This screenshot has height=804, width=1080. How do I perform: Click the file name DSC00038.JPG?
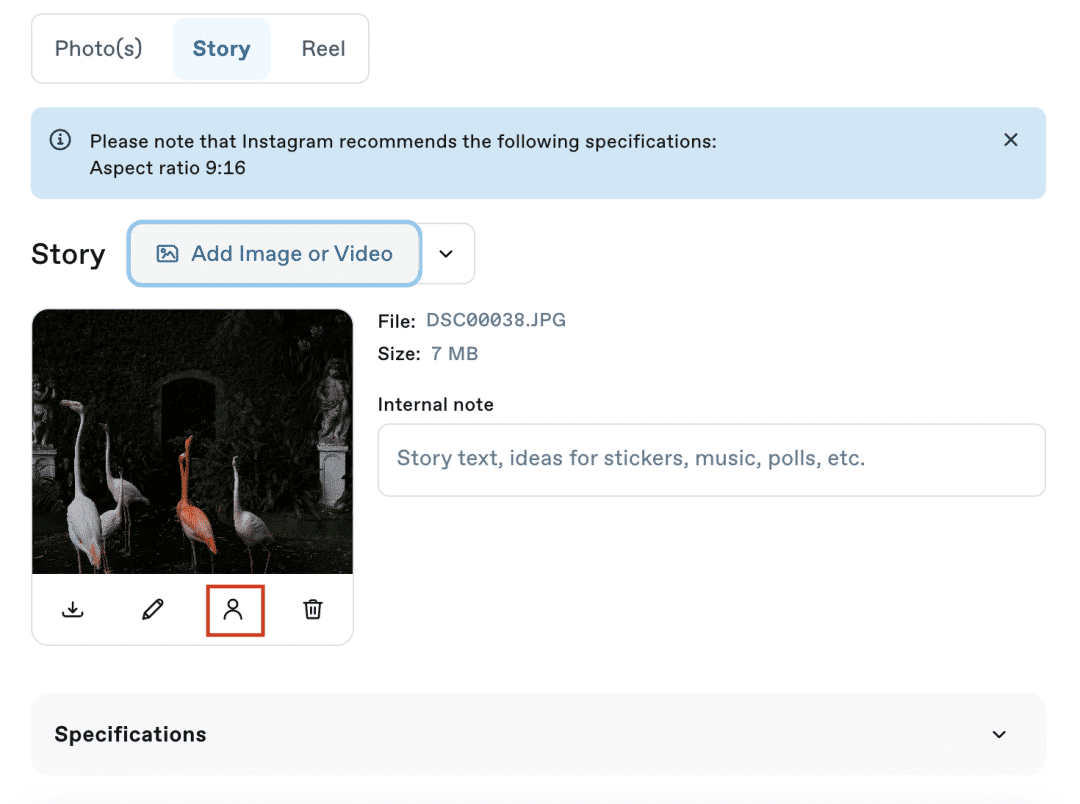[x=496, y=321]
